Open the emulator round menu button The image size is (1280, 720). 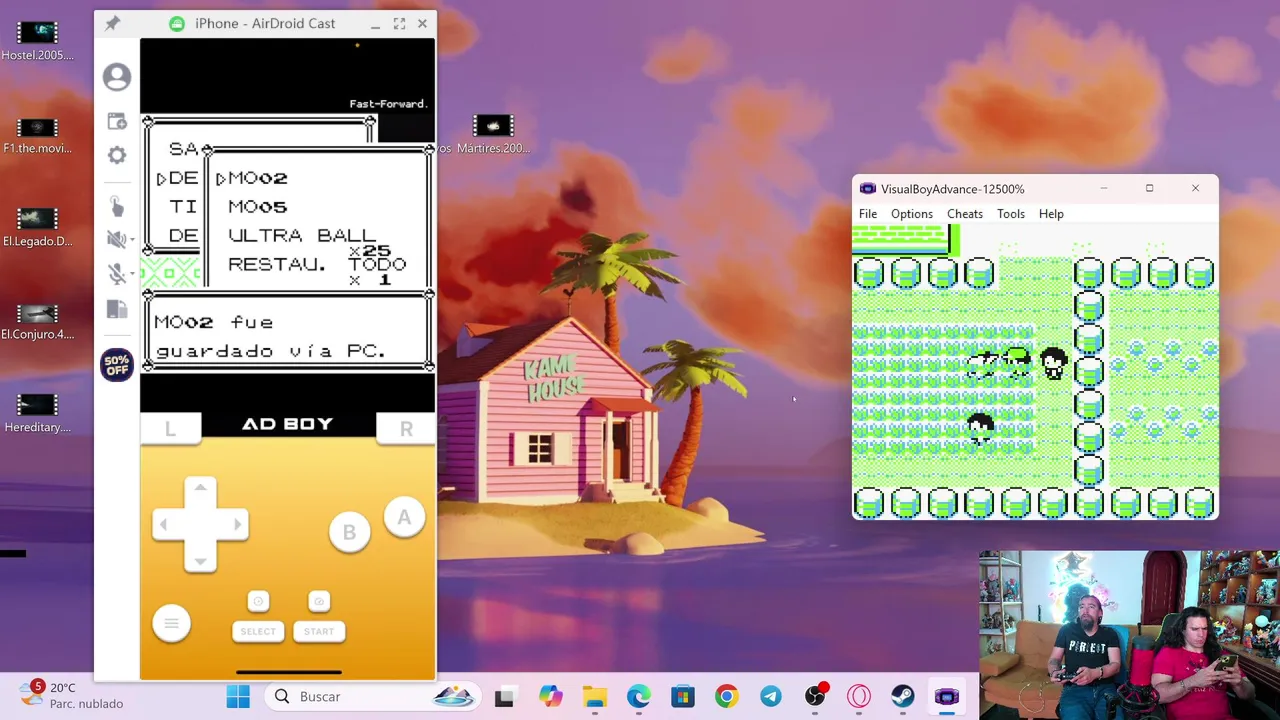click(171, 624)
